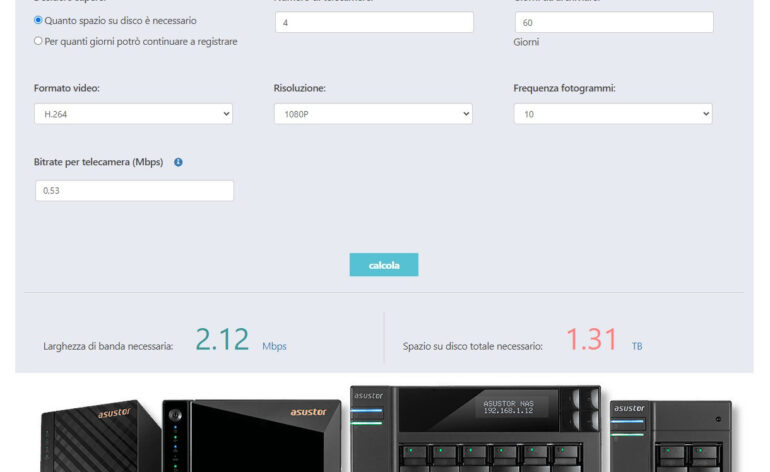Viewport: 770px width, 472px height.
Task: Click the NAS with LCD display image
Action: [476, 429]
